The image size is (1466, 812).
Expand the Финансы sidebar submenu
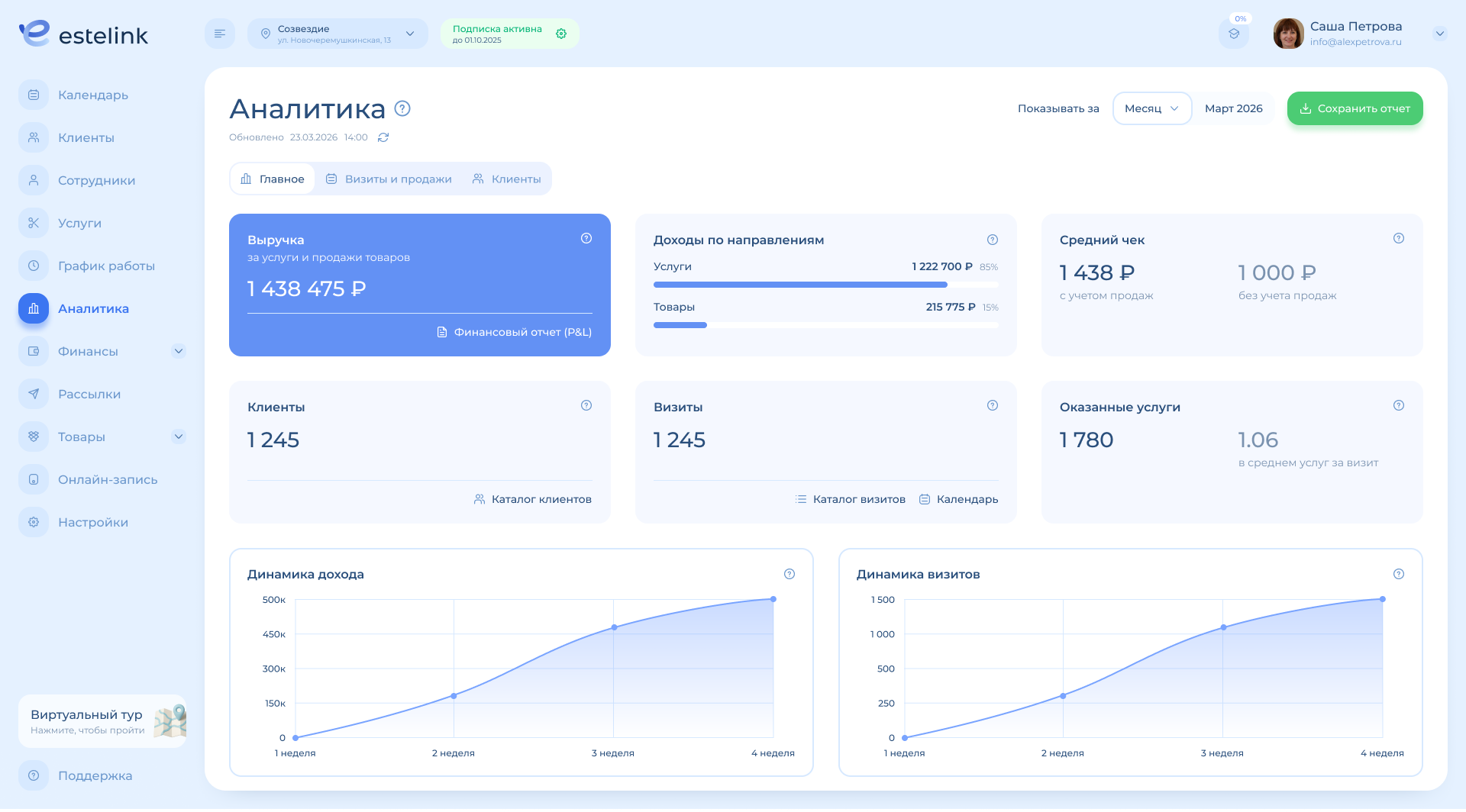pos(179,351)
